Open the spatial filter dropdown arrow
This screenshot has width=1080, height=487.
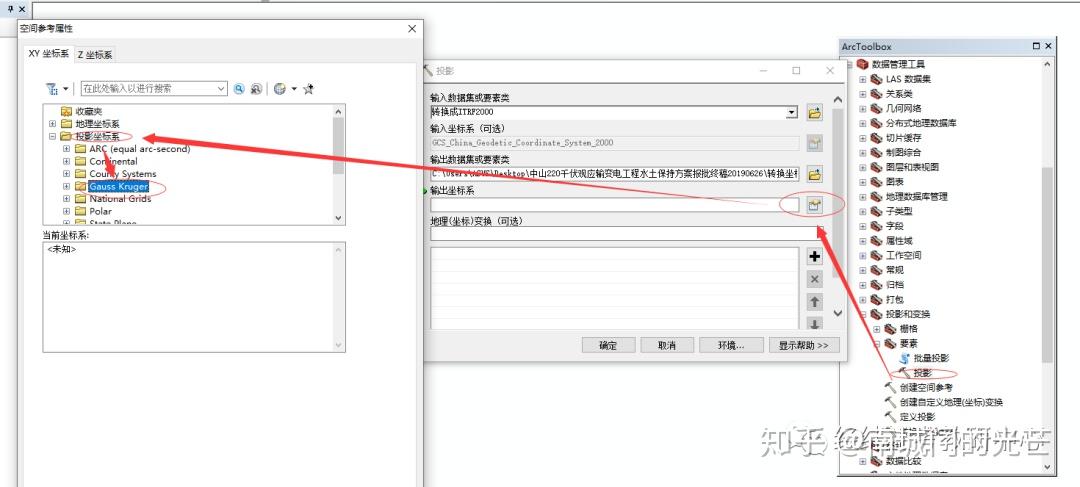coord(66,89)
